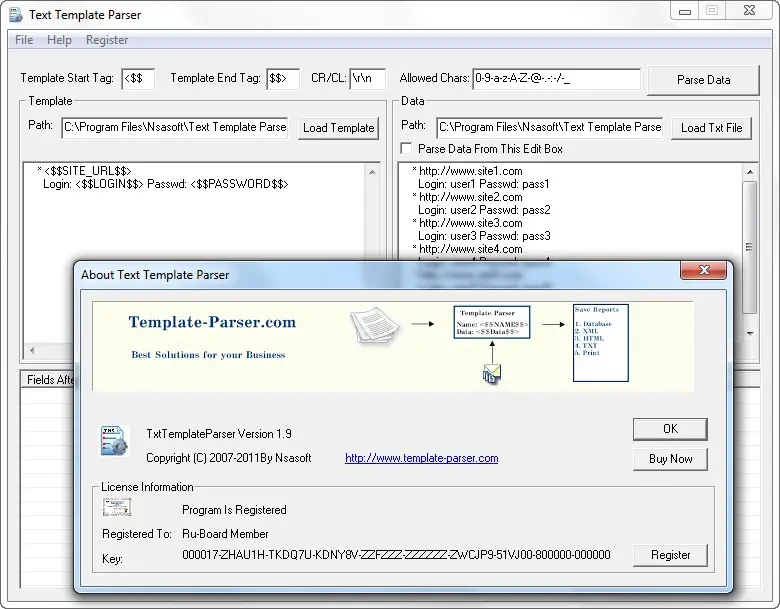Click the Template End Tag field
The width and height of the screenshot is (780, 609).
click(283, 79)
